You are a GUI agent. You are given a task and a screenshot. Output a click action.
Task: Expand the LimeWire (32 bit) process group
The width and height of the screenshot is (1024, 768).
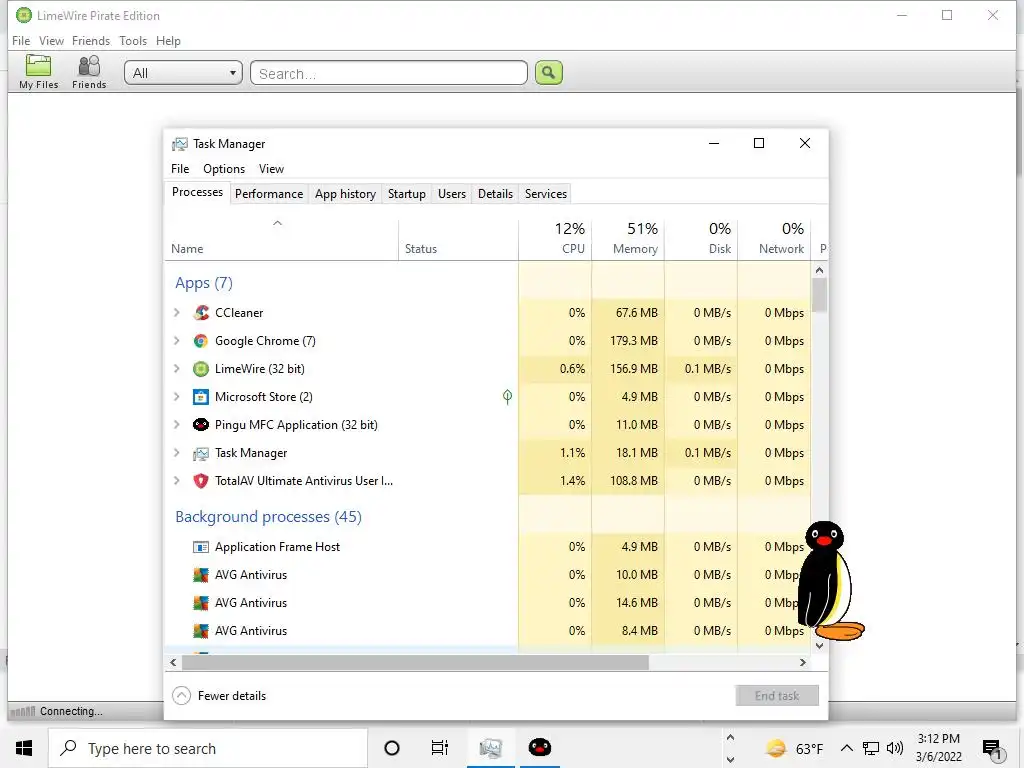tap(176, 369)
